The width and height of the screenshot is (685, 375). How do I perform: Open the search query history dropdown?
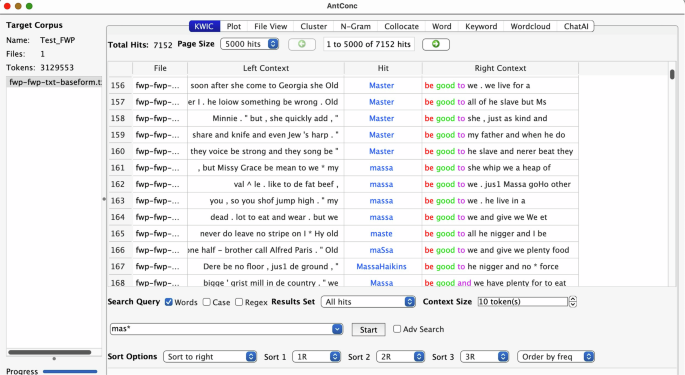(337, 329)
